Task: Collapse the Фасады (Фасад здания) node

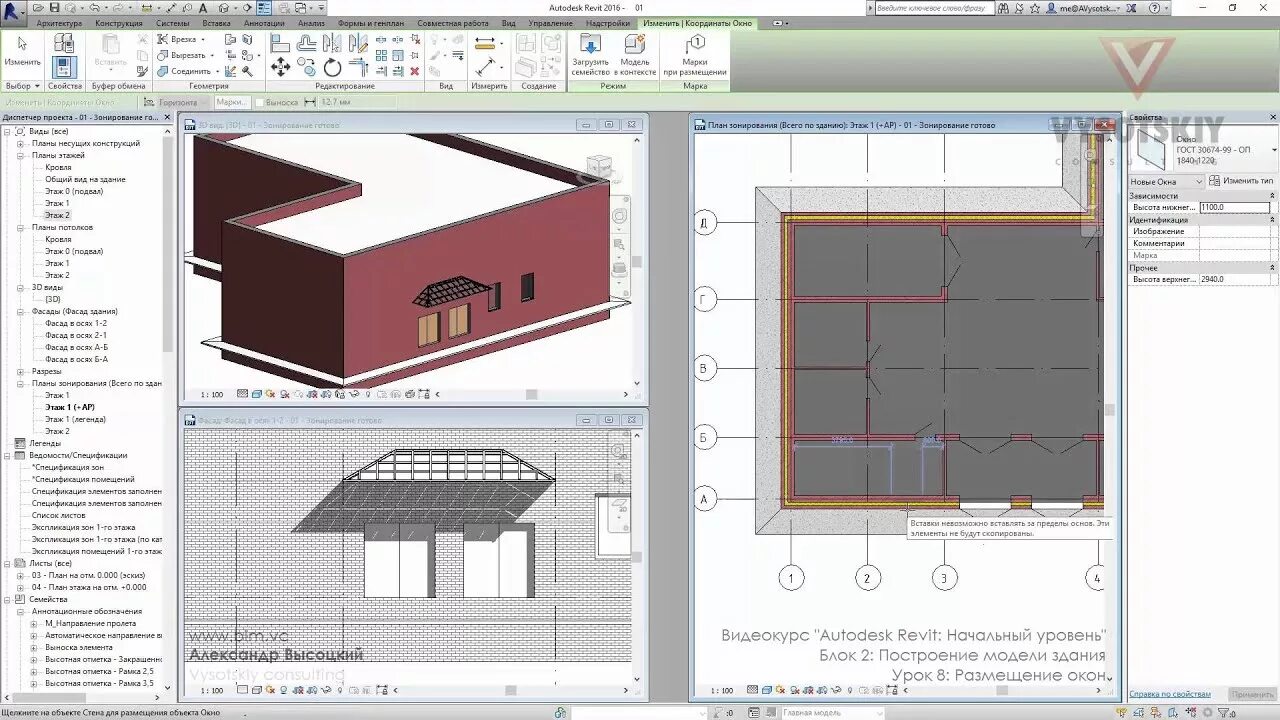Action: (x=20, y=311)
